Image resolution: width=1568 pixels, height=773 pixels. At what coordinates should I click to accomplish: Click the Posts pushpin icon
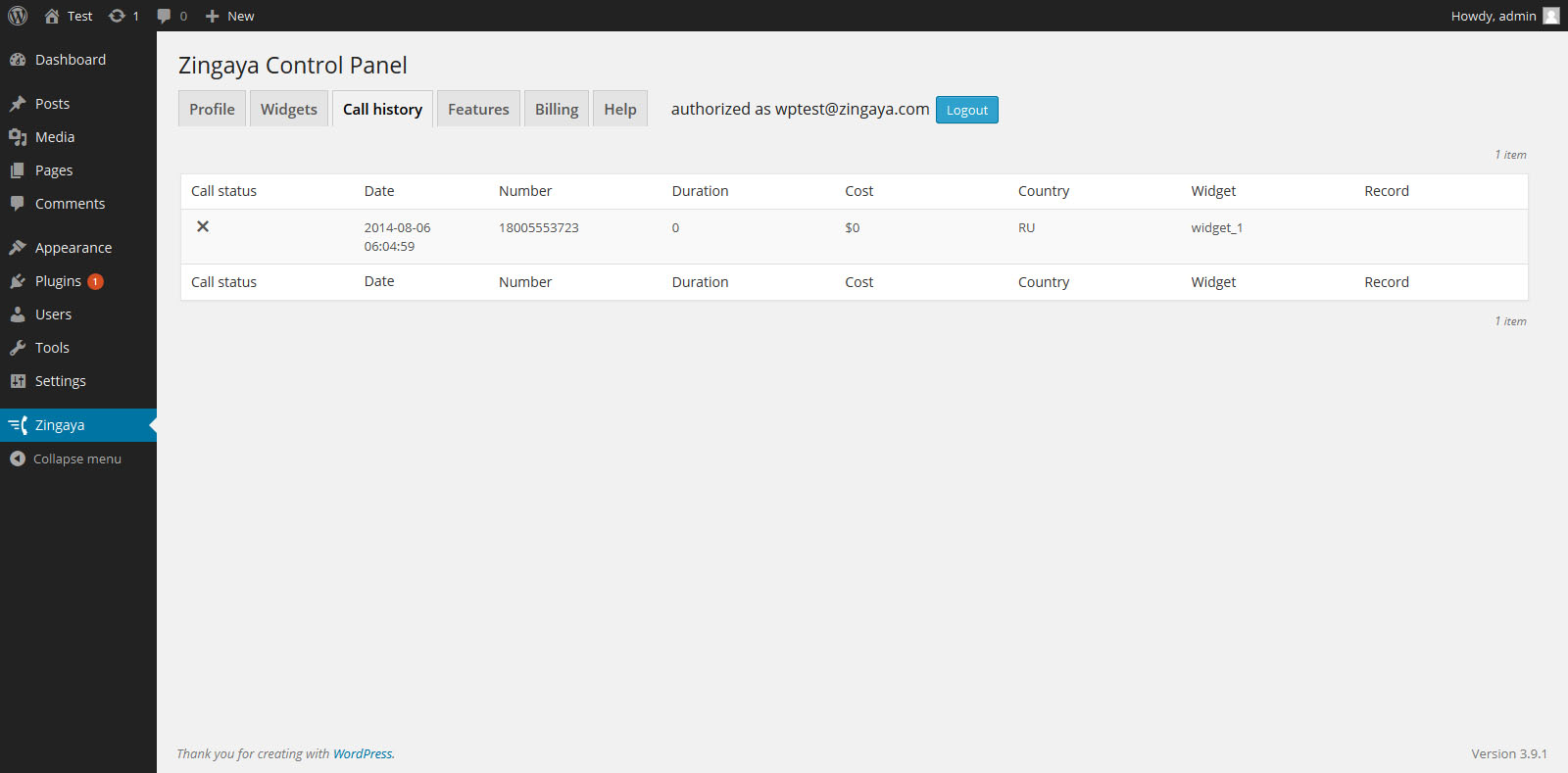click(x=18, y=104)
